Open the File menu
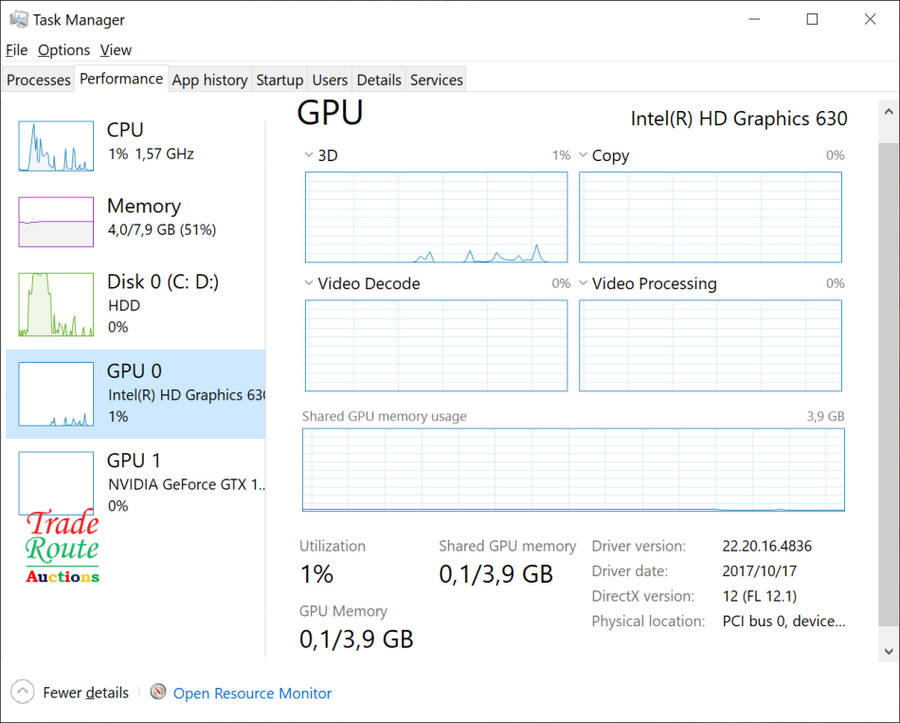Image resolution: width=900 pixels, height=723 pixels. [16, 50]
